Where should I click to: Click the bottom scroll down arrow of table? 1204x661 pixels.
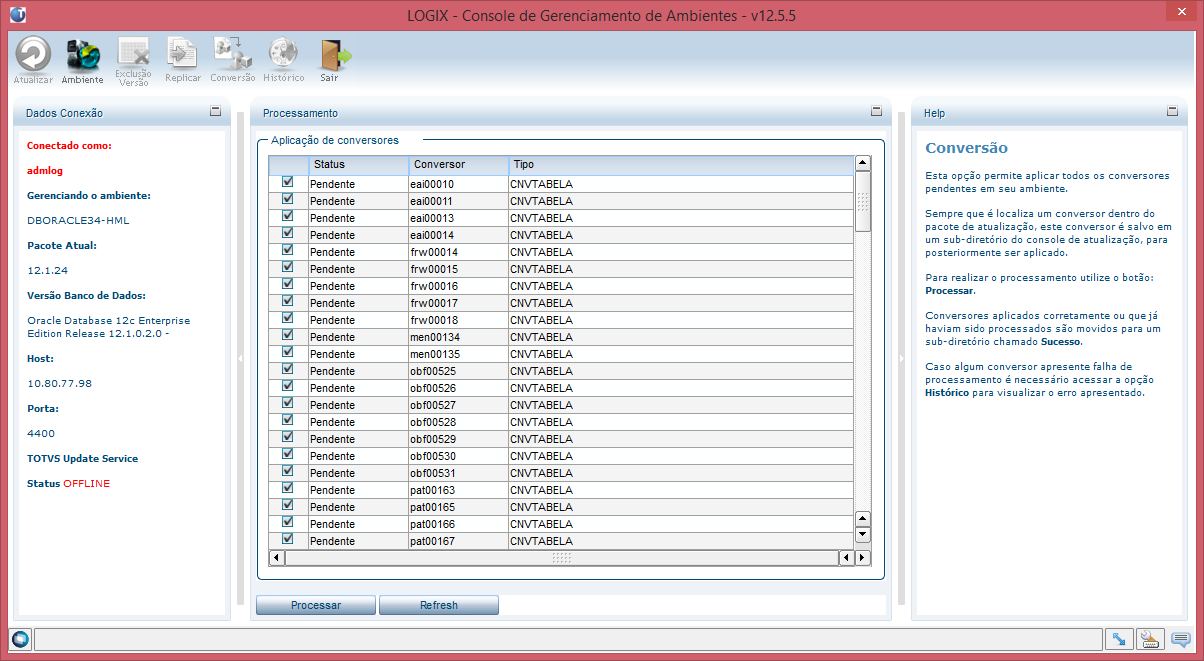[x=863, y=535]
